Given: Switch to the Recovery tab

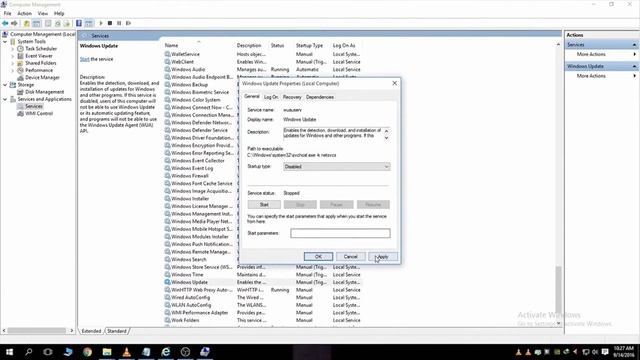Looking at the screenshot, I should [x=292, y=97].
